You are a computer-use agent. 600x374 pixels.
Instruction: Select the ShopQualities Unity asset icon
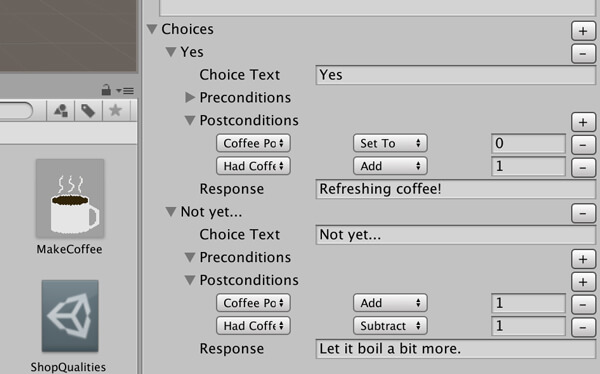coord(70,316)
